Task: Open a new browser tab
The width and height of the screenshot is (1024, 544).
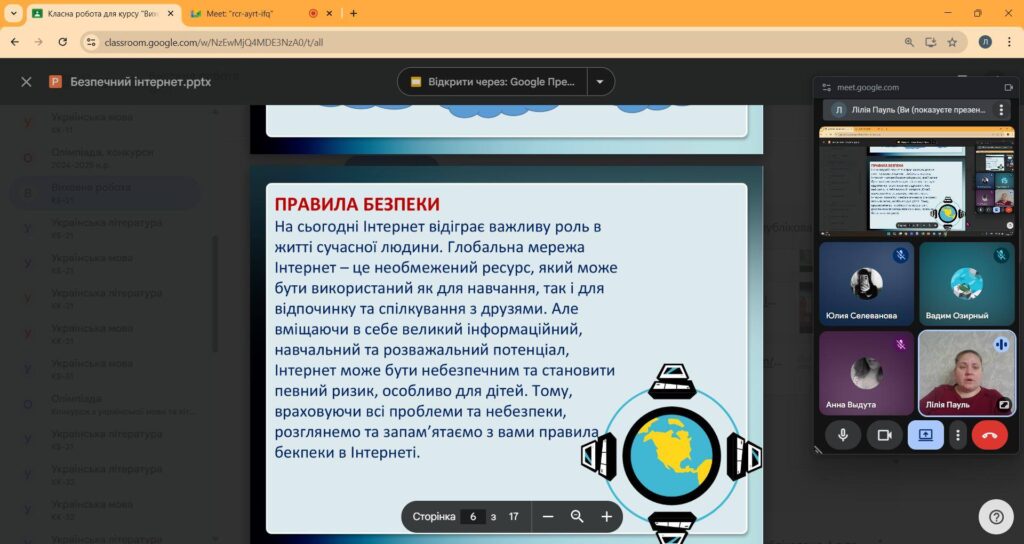Action: tap(353, 13)
